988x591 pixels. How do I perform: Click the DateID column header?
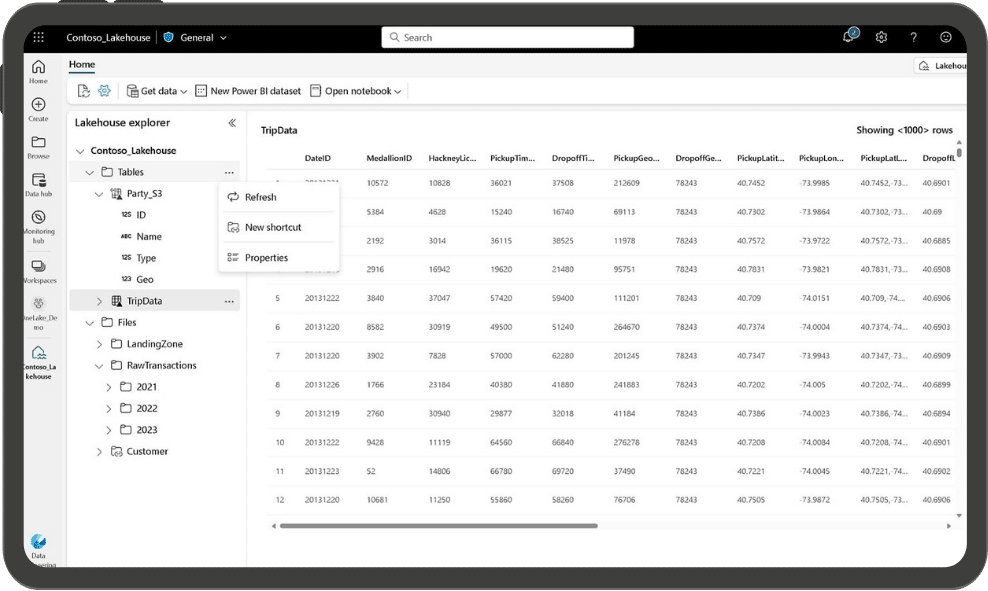318,158
